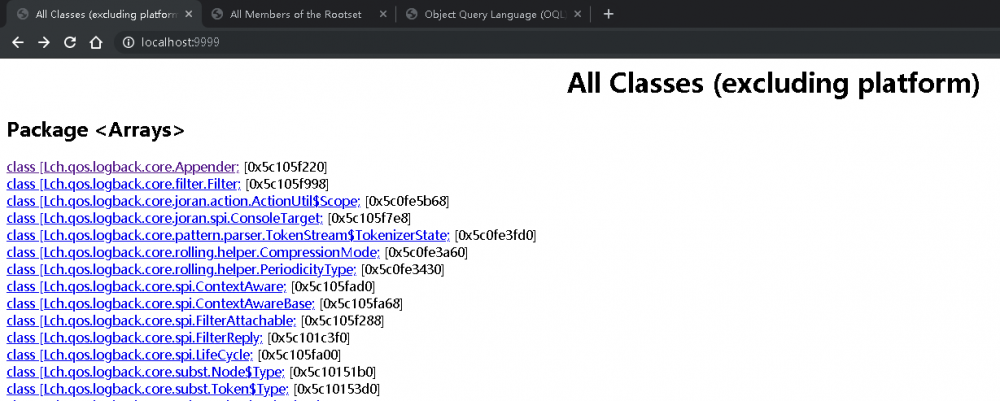Open the ConsoleTarget class link

point(165,219)
